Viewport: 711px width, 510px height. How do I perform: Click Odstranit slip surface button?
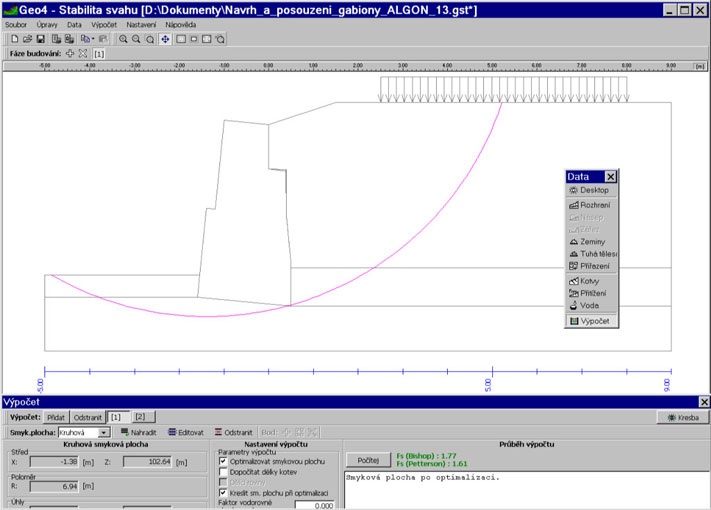pyautogui.click(x=234, y=432)
